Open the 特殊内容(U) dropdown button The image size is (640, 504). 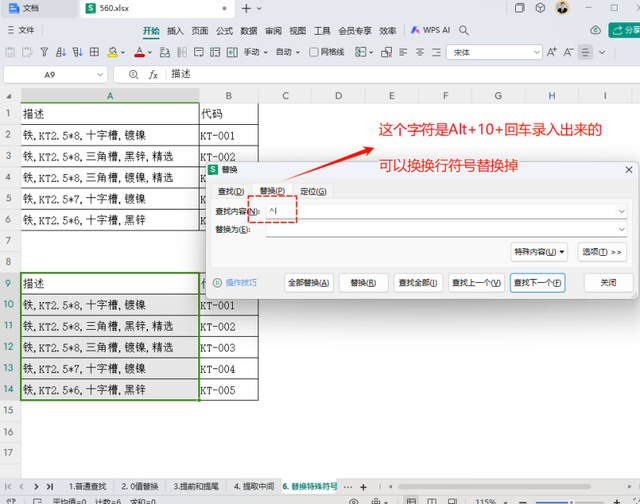(539, 252)
